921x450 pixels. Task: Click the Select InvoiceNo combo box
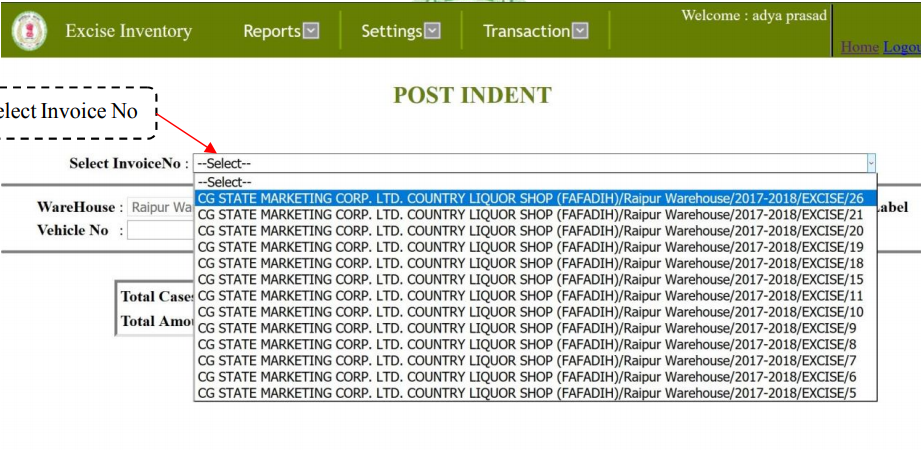coord(535,163)
